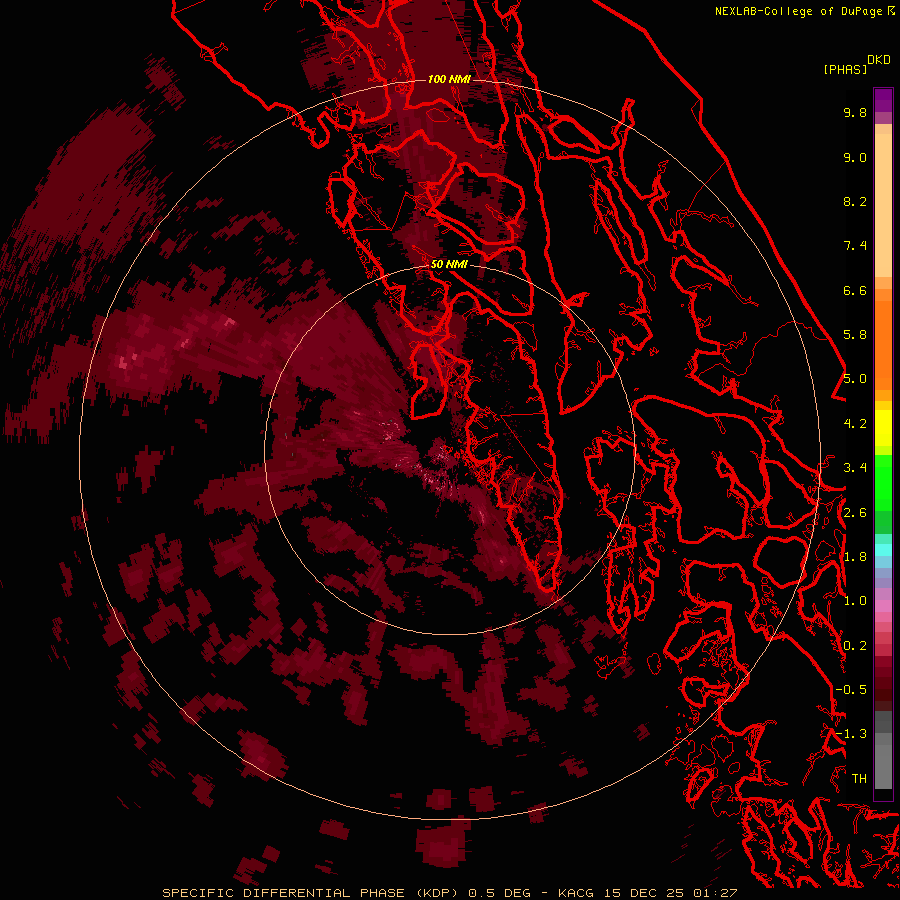This screenshot has width=900, height=900.
Task: Click the 6.6 legend value
Action: (x=855, y=290)
